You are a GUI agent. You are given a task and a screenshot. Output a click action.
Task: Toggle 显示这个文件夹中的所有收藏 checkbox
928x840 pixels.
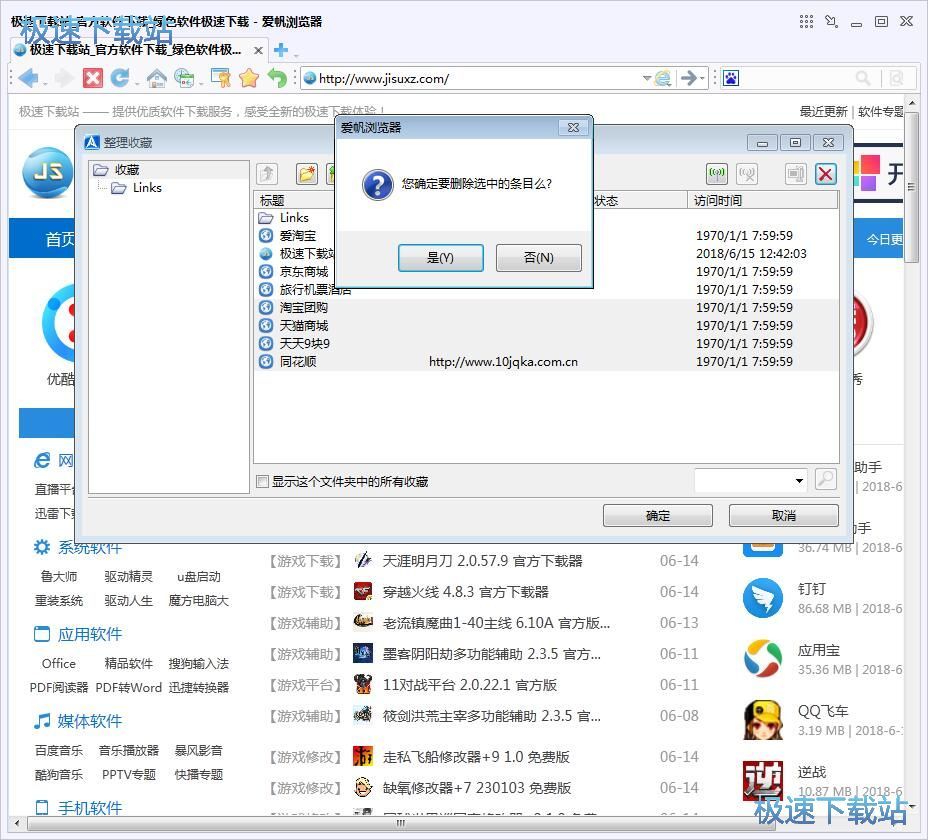[262, 481]
